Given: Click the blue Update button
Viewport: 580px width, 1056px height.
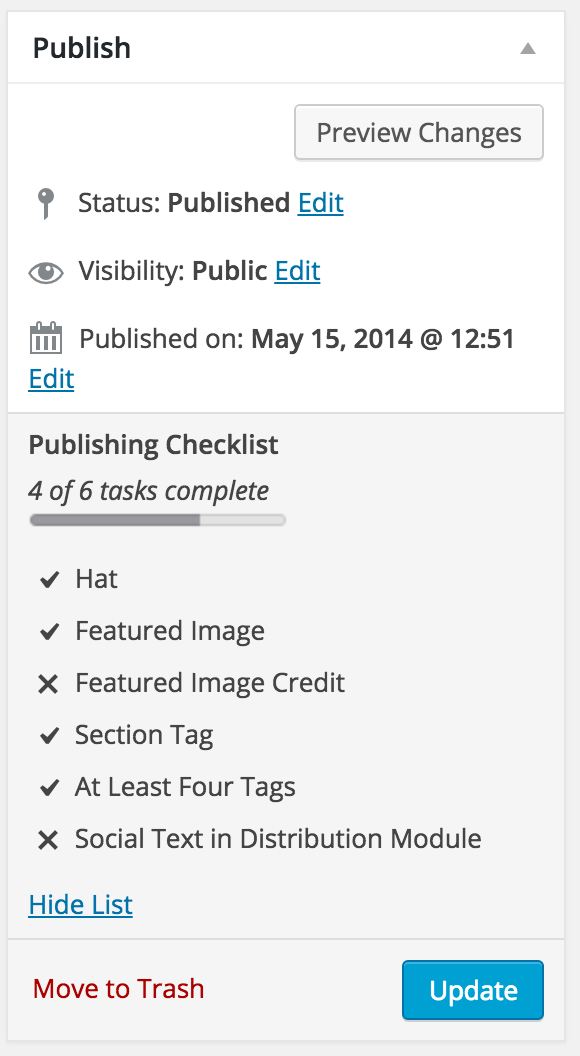Looking at the screenshot, I should [x=473, y=990].
